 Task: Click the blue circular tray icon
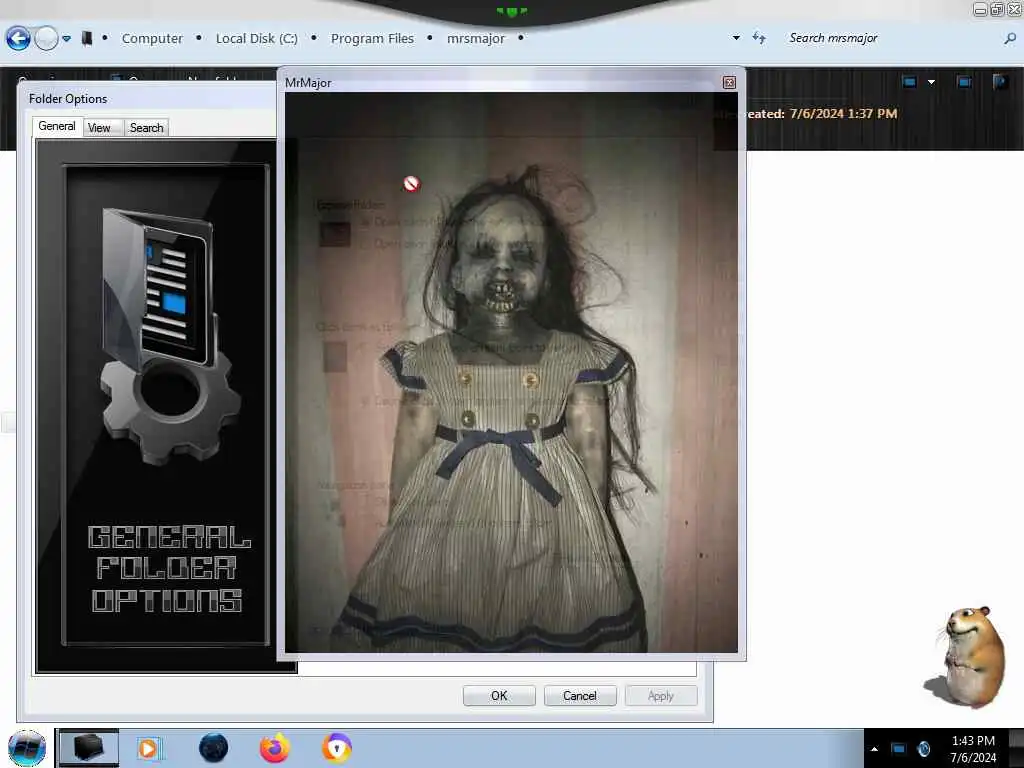pos(923,749)
